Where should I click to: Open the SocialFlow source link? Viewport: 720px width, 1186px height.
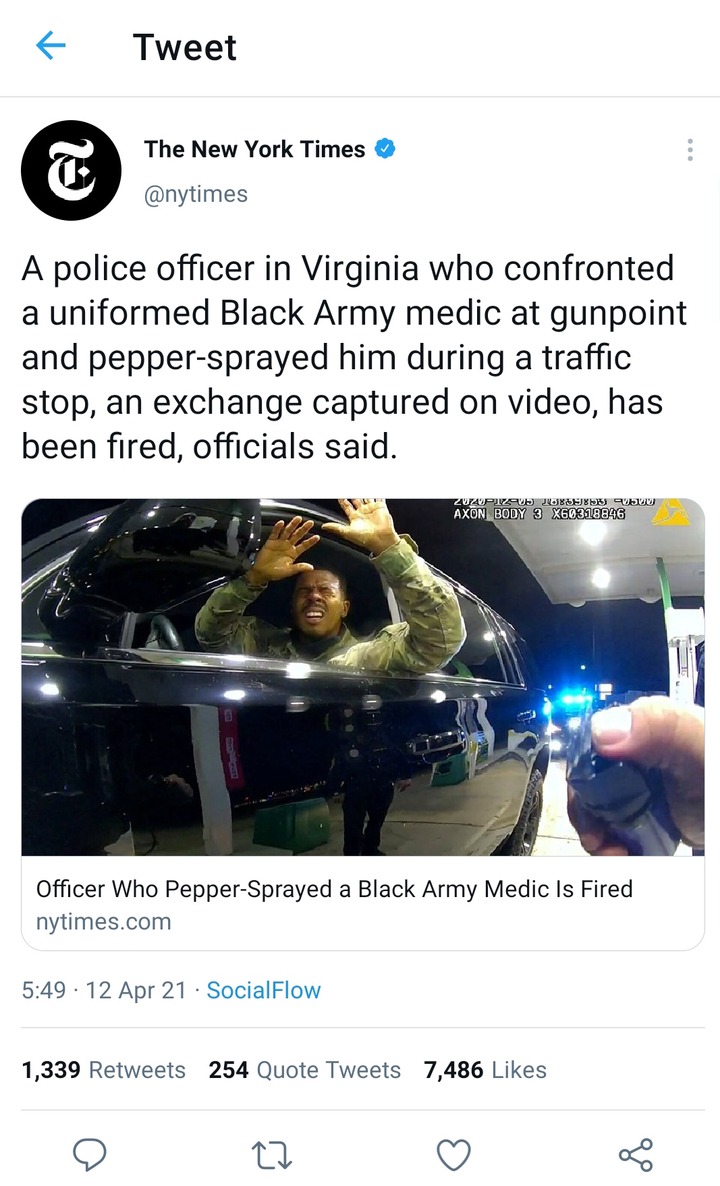(x=263, y=990)
